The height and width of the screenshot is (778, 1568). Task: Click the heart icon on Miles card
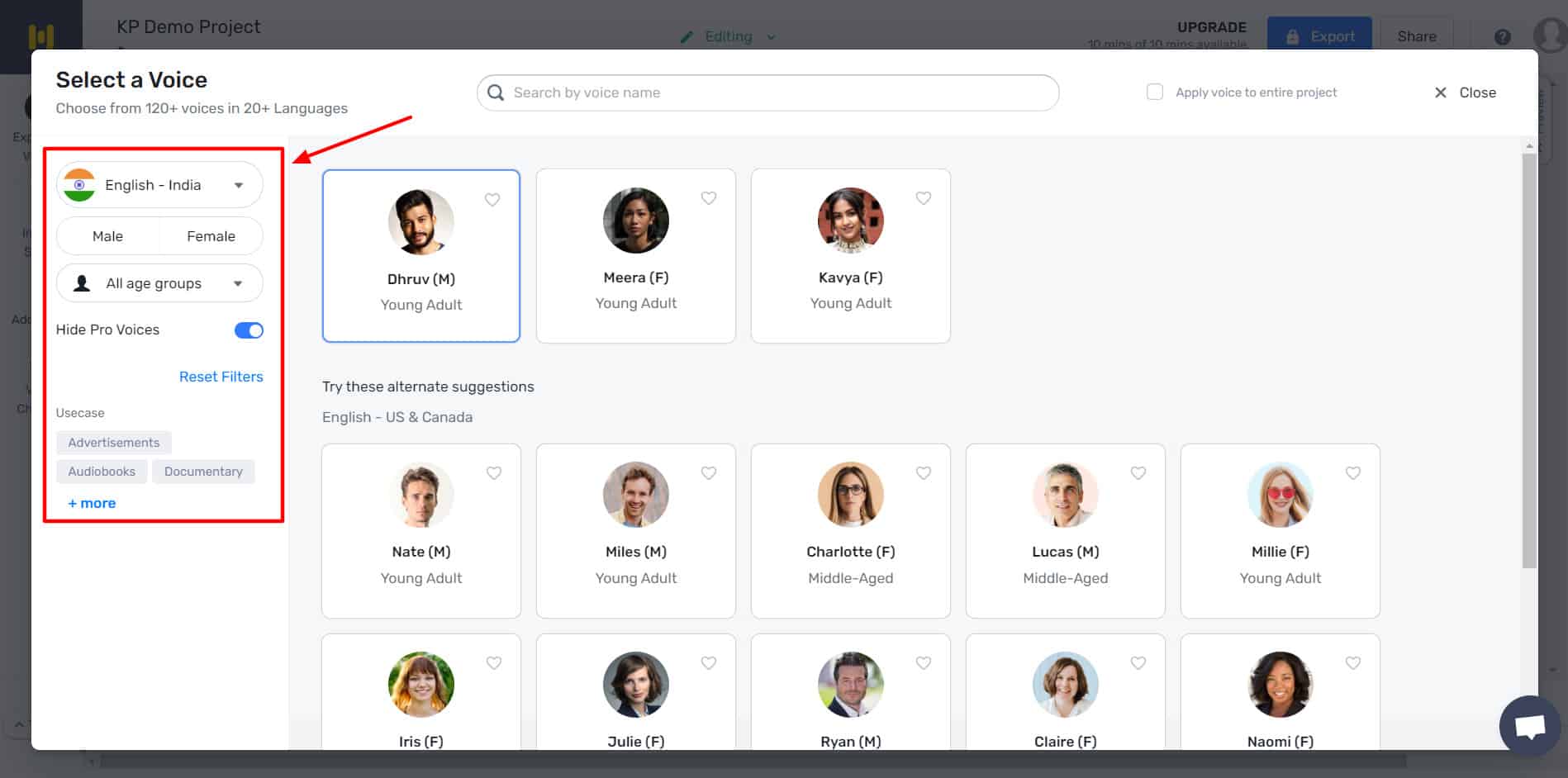[x=709, y=473]
